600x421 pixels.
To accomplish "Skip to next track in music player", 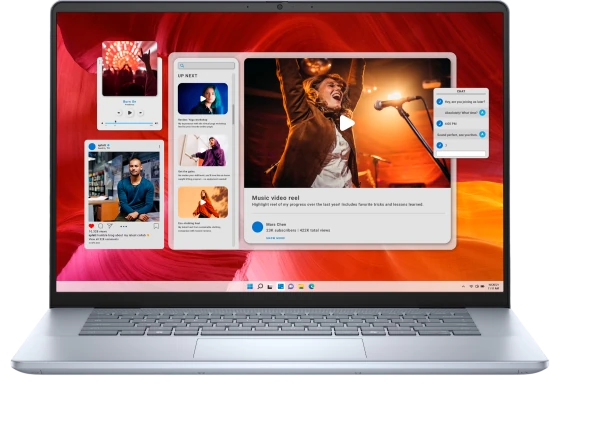I will 141,113.
